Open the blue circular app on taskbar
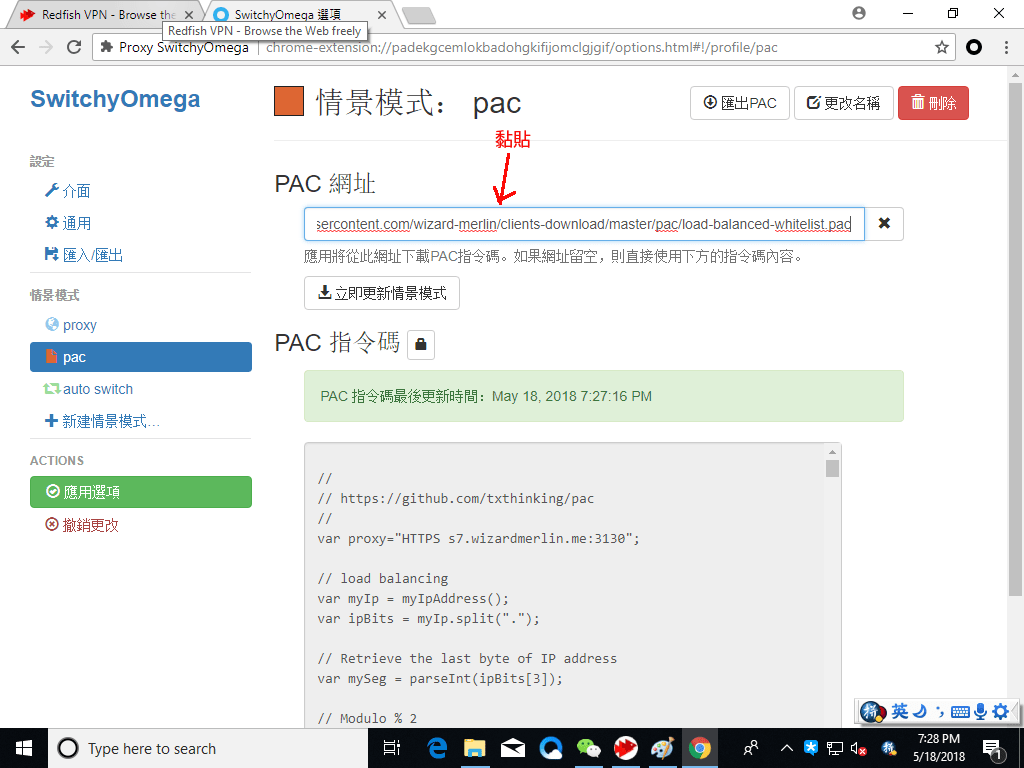 tap(551, 748)
